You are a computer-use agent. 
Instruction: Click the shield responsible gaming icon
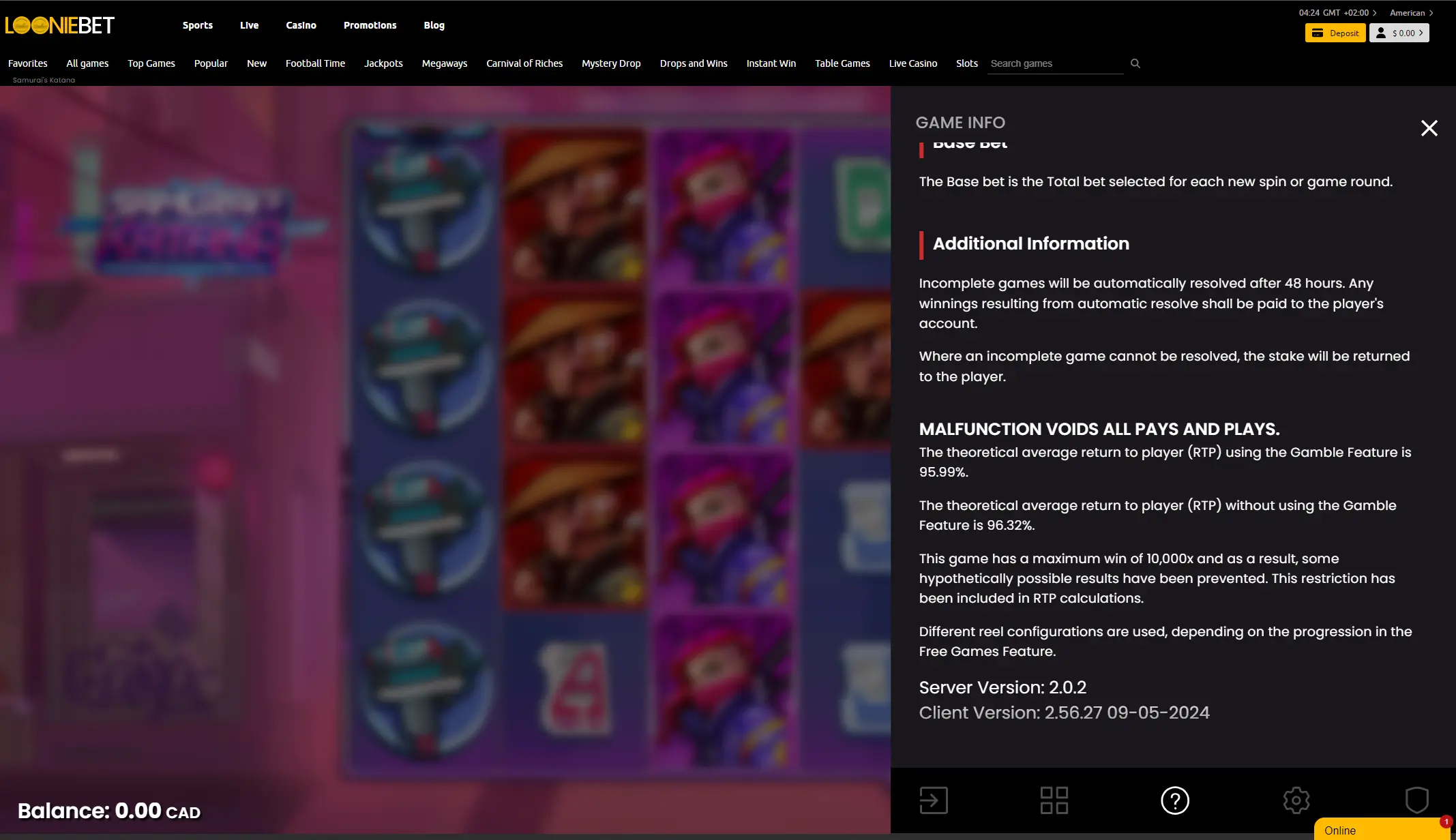pos(1416,800)
